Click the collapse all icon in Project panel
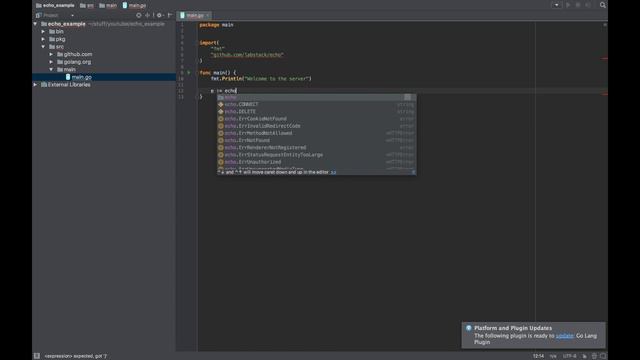640x360 pixels. (x=148, y=15)
